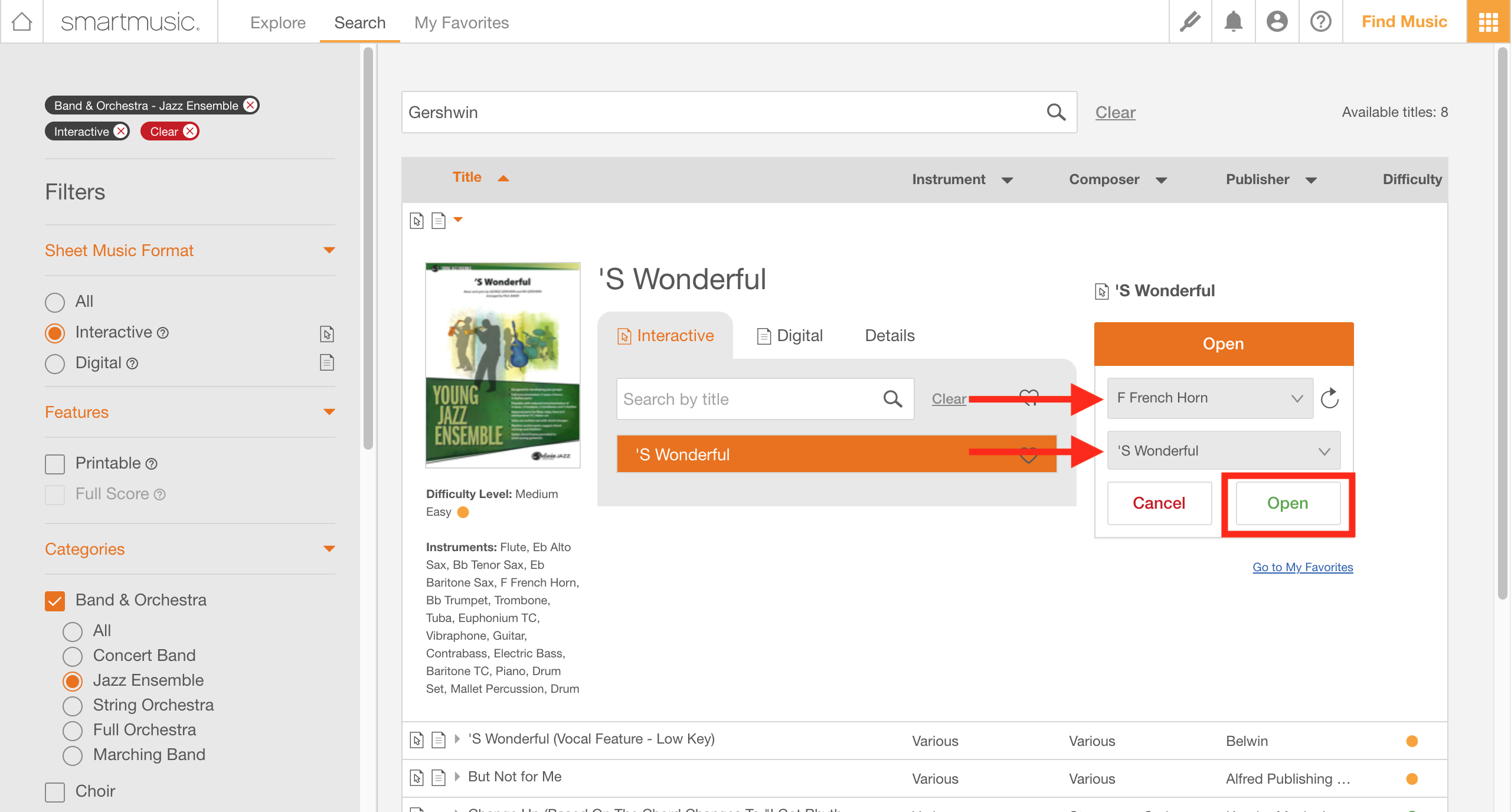This screenshot has width=1511, height=812.
Task: Click the refresh icon next to F French Horn
Action: pos(1329,398)
